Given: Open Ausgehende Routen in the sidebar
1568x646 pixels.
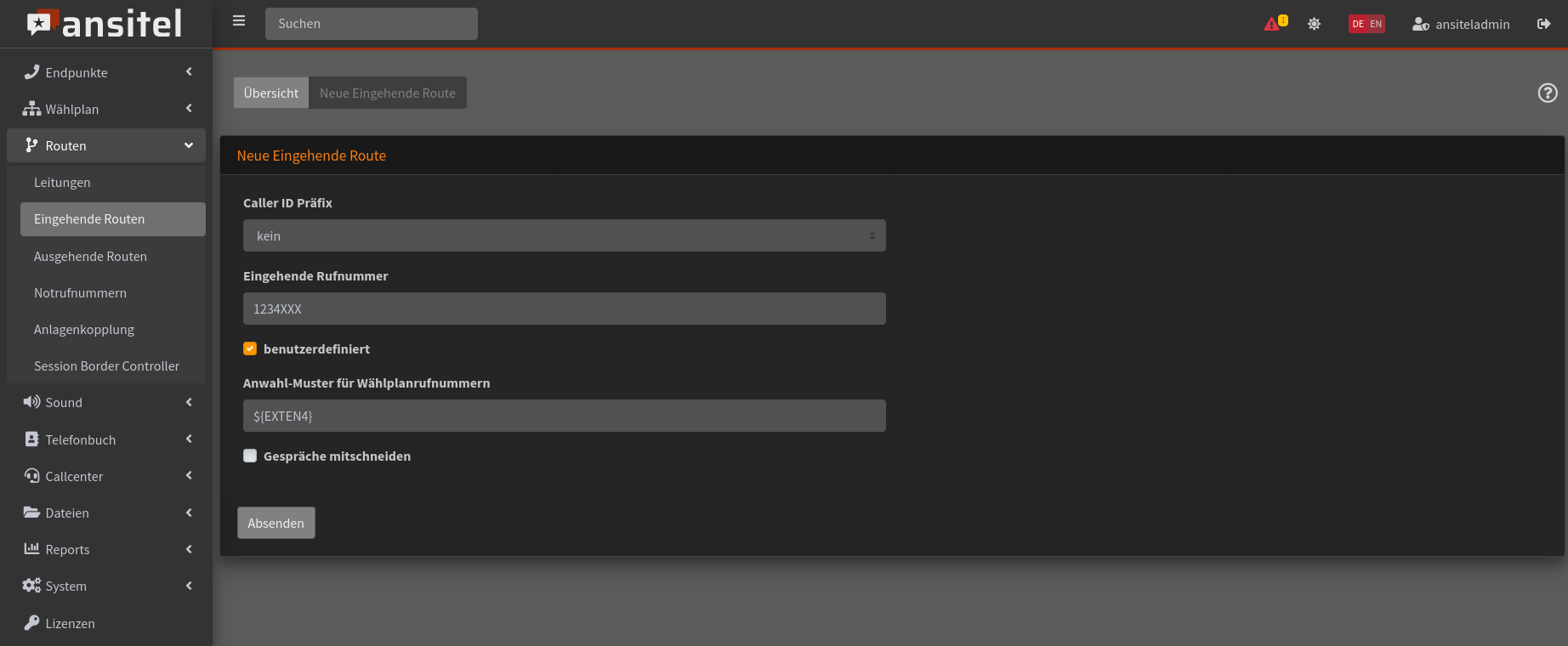Looking at the screenshot, I should point(90,256).
